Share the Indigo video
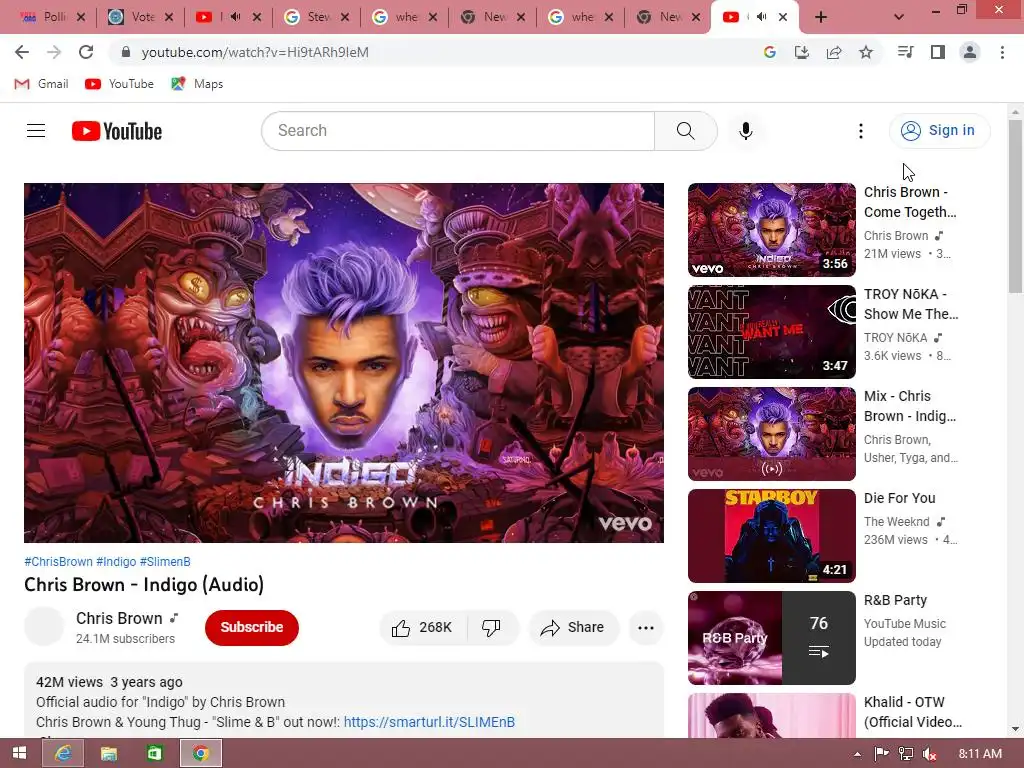The height and width of the screenshot is (768, 1024). coord(573,628)
